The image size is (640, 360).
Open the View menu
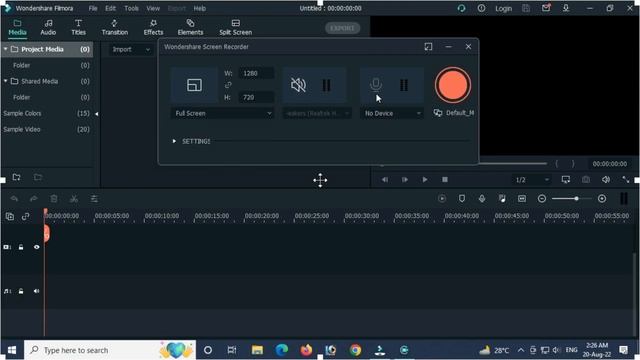click(x=153, y=8)
